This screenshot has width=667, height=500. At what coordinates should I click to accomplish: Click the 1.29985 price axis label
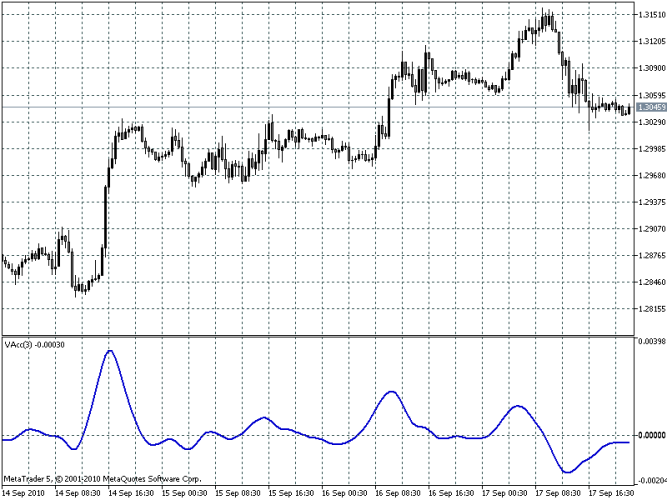tap(652, 149)
